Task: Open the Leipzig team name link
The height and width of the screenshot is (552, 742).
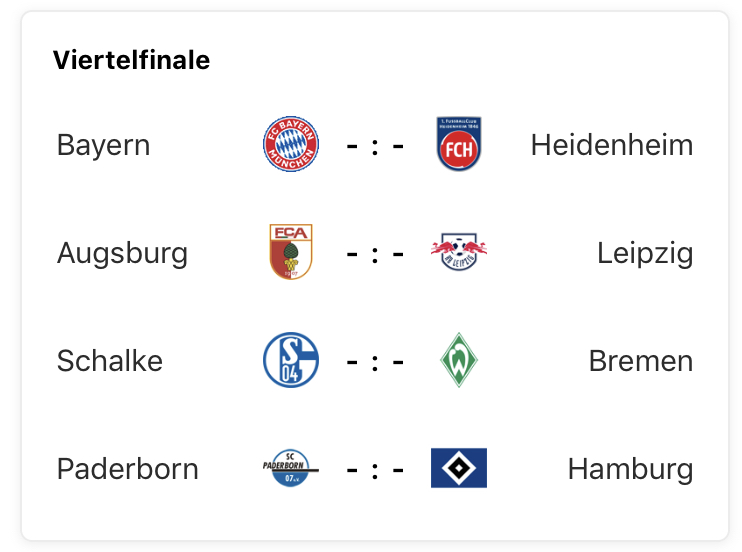Action: pos(644,253)
